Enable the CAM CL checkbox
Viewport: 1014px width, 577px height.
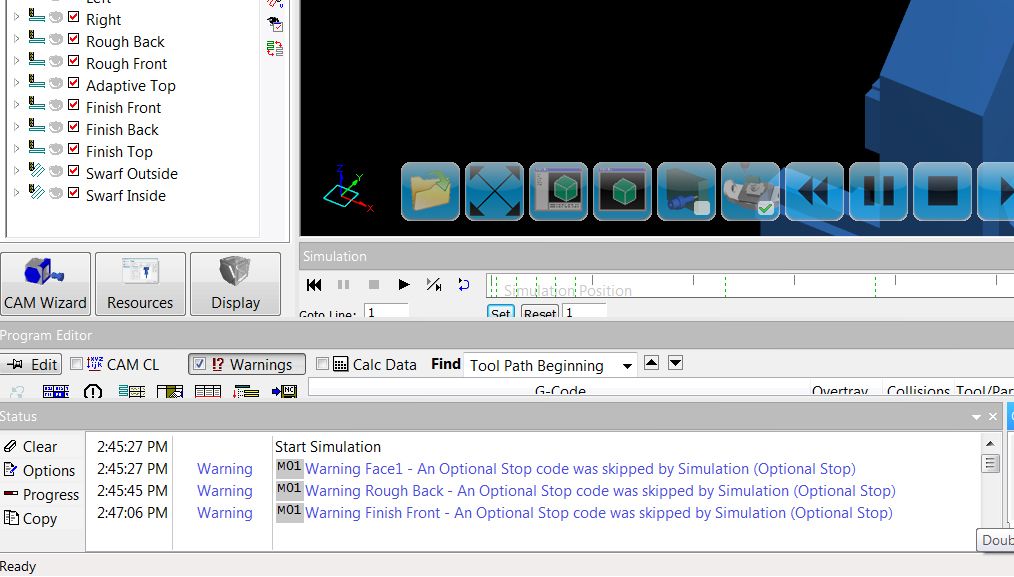76,364
